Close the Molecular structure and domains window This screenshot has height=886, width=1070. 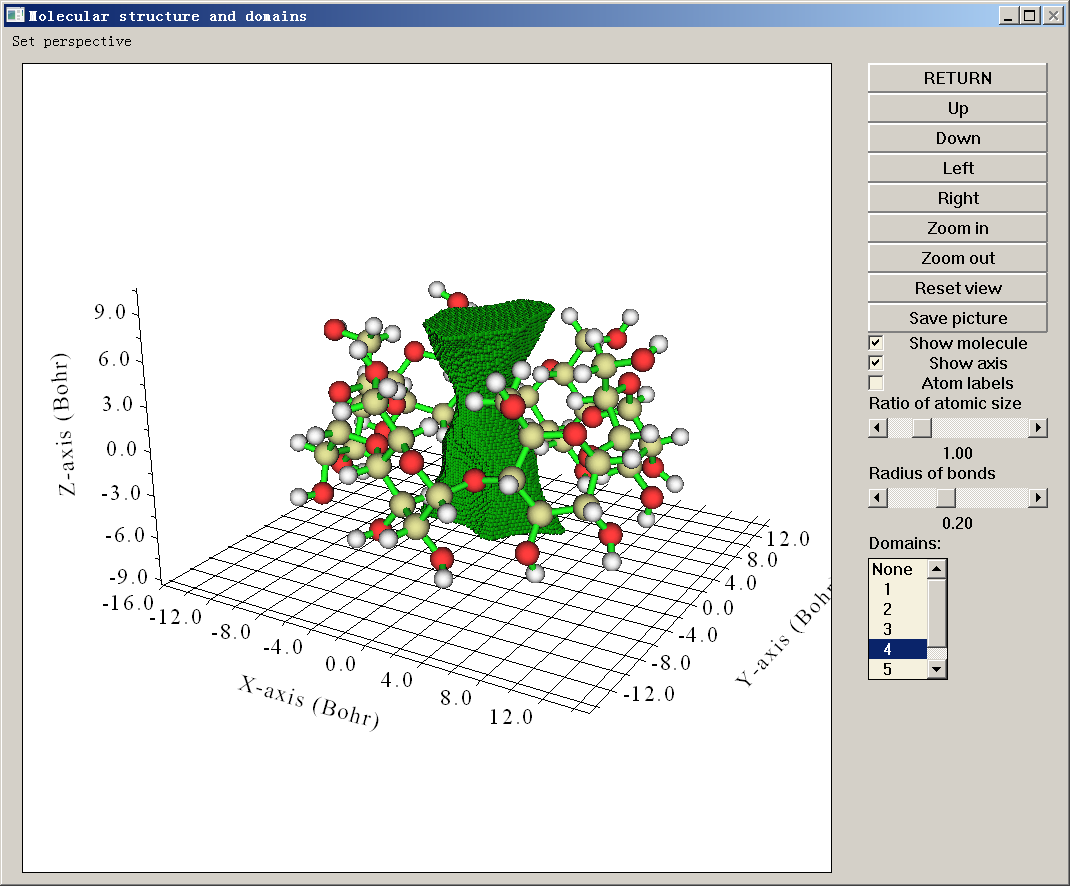click(1053, 15)
